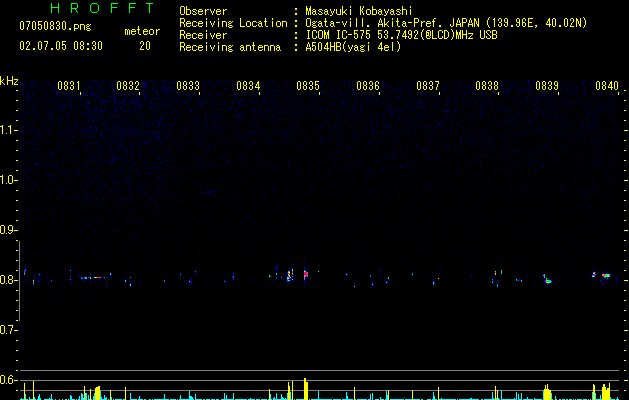Click the 0836 time marker
The width and height of the screenshot is (629, 400).
click(x=368, y=85)
